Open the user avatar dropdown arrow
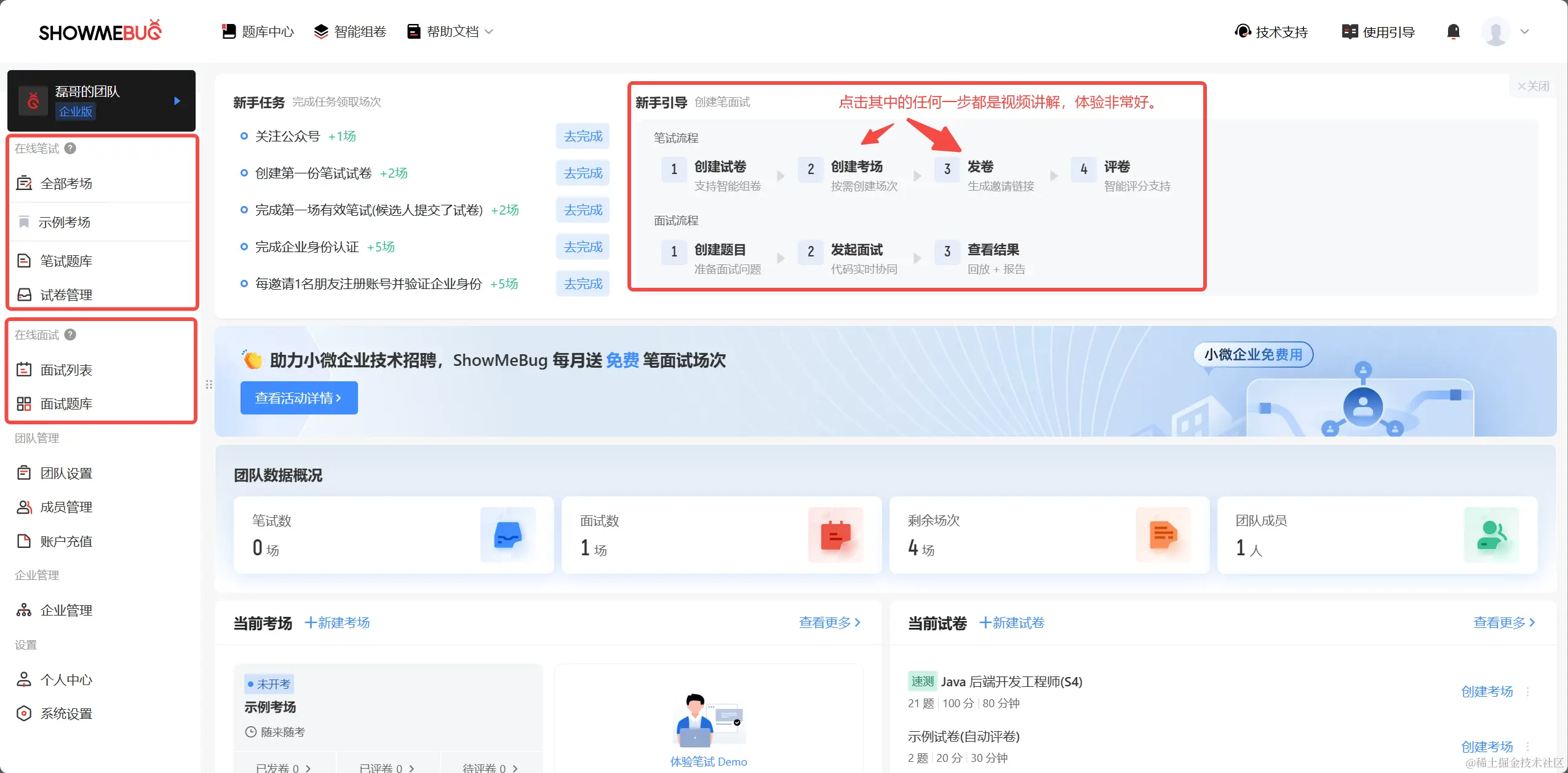The height and width of the screenshot is (773, 1568). [1524, 31]
